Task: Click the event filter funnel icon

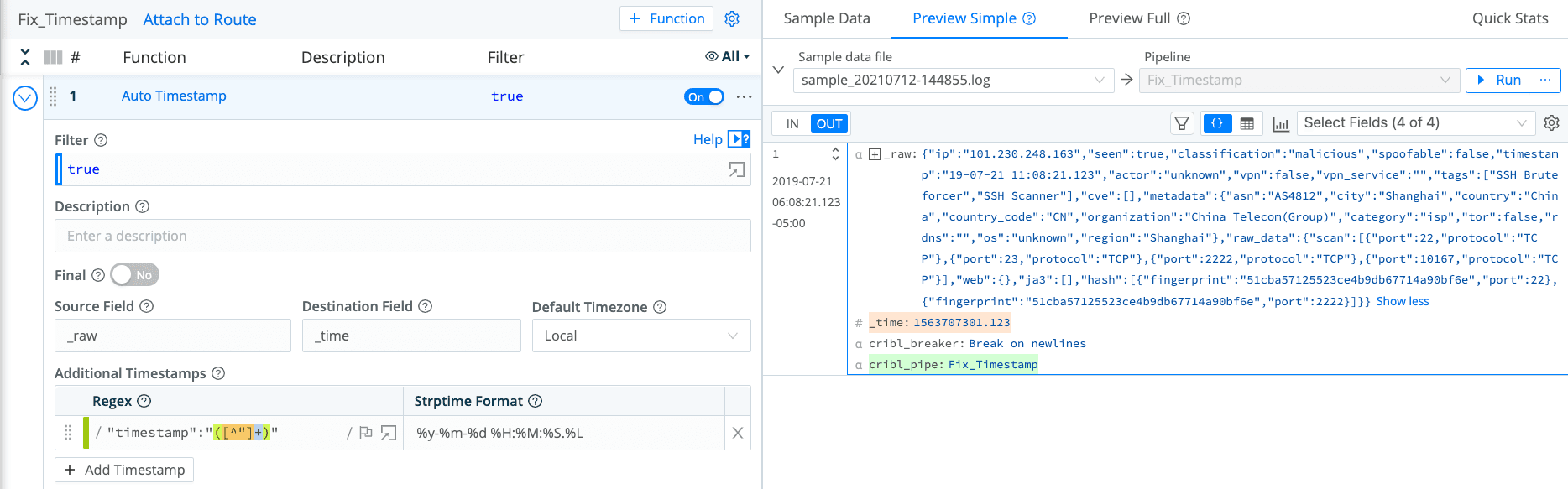Action: pos(1182,123)
